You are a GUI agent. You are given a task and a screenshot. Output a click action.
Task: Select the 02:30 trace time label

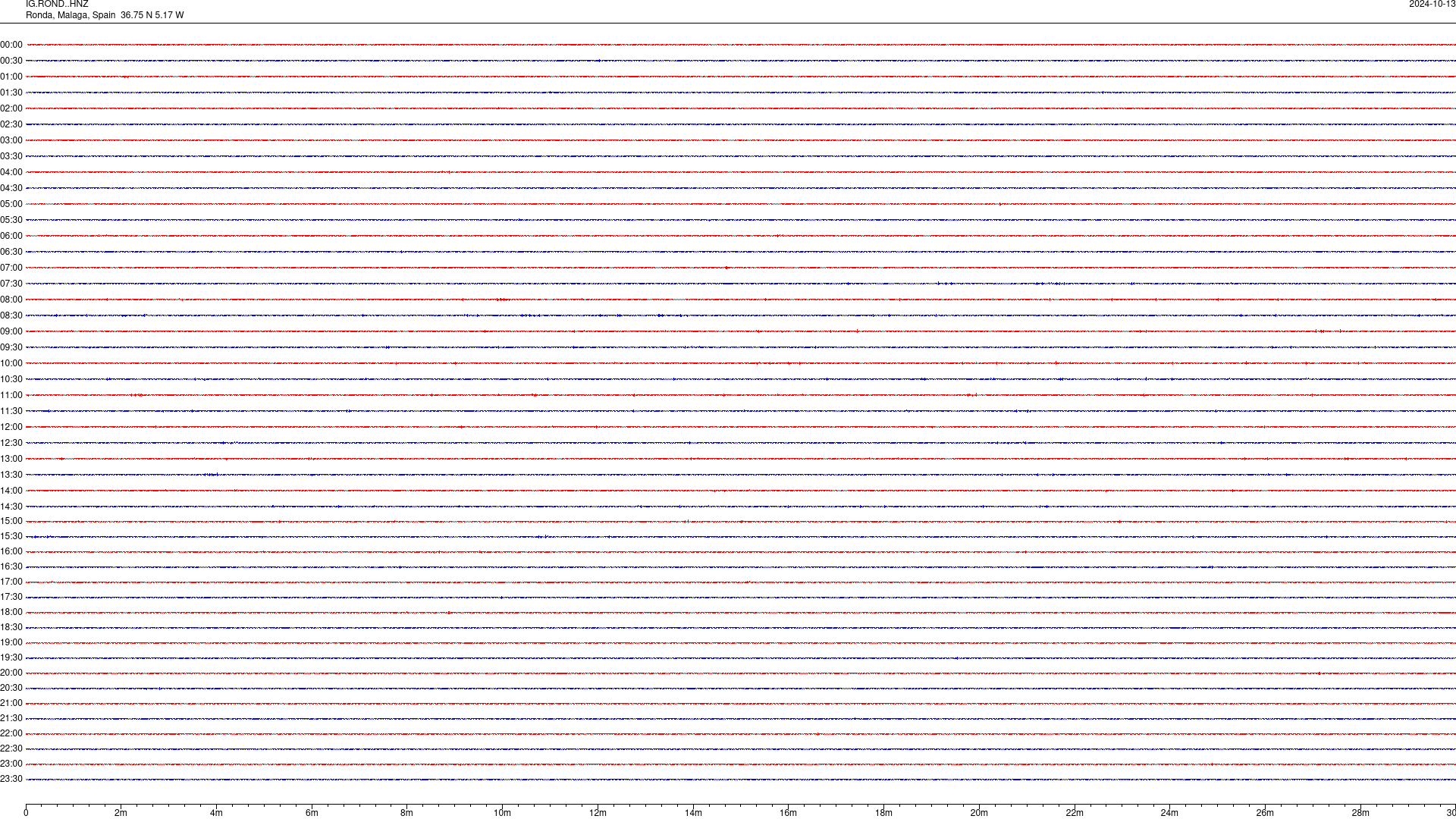tap(11, 124)
